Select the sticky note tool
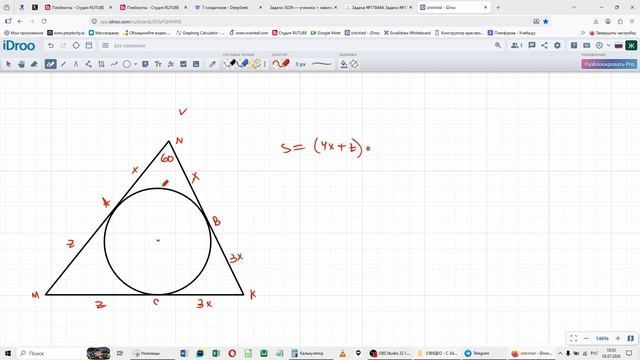The height and width of the screenshot is (360, 640). [x=145, y=64]
